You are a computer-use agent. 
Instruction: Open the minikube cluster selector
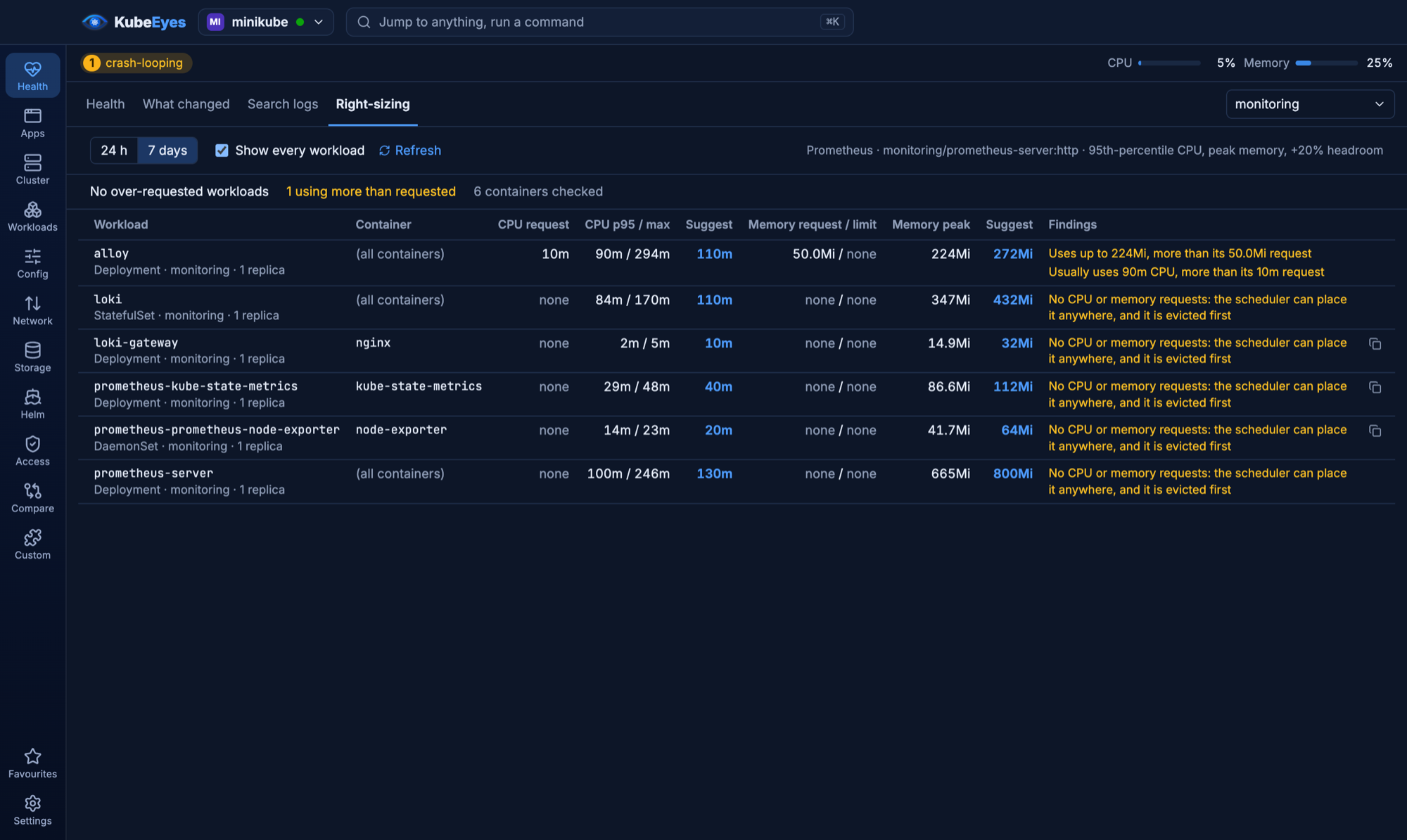tap(266, 22)
